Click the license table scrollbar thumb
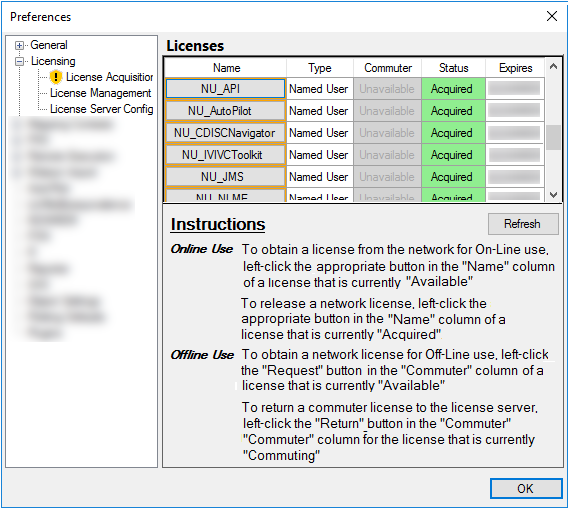The width and height of the screenshot is (569, 509). [x=553, y=137]
